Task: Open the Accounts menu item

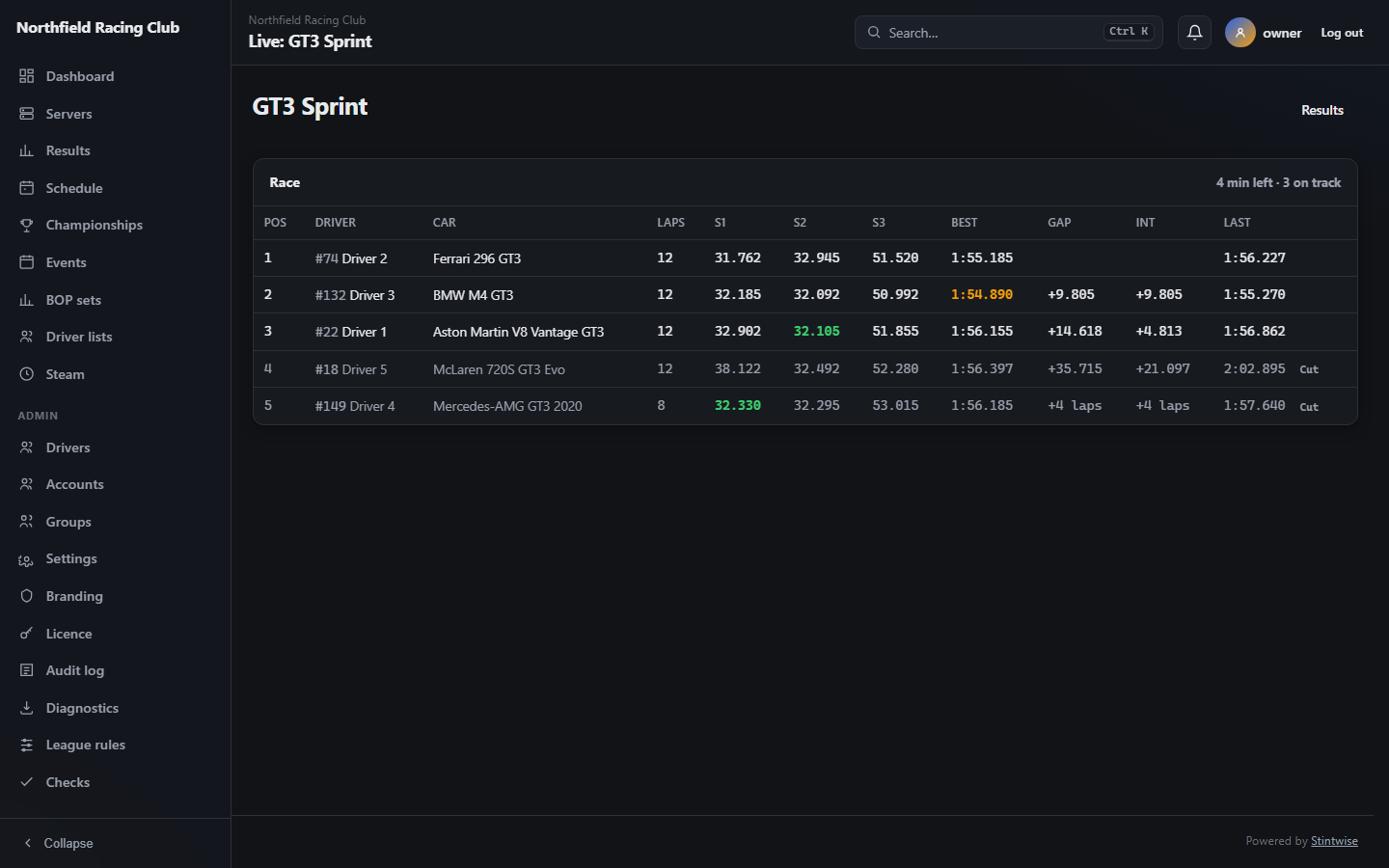Action: [x=74, y=484]
